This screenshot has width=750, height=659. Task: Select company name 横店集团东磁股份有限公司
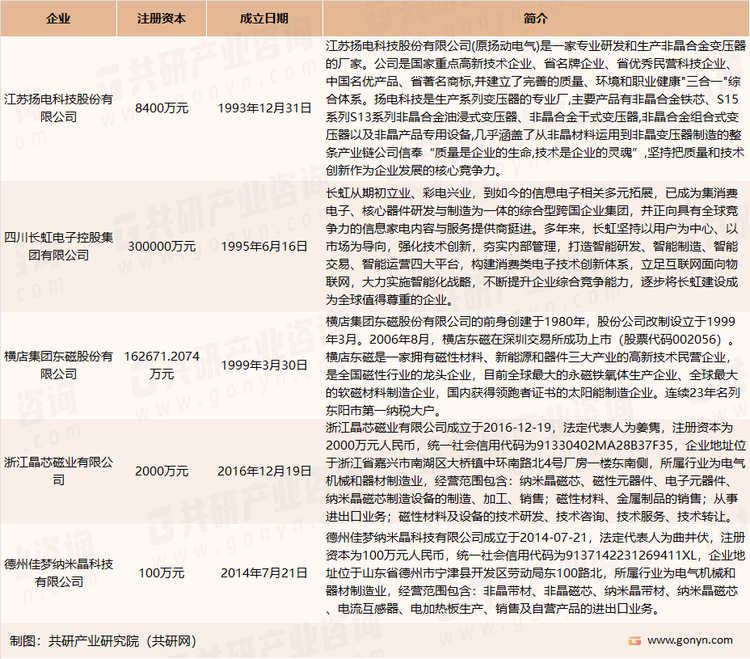pos(58,365)
